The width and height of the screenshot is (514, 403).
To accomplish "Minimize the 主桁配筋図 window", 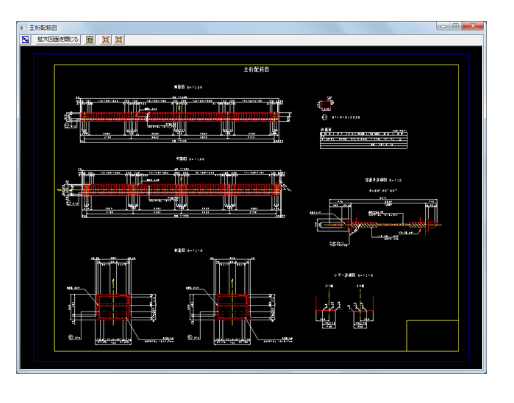I will point(443,26).
